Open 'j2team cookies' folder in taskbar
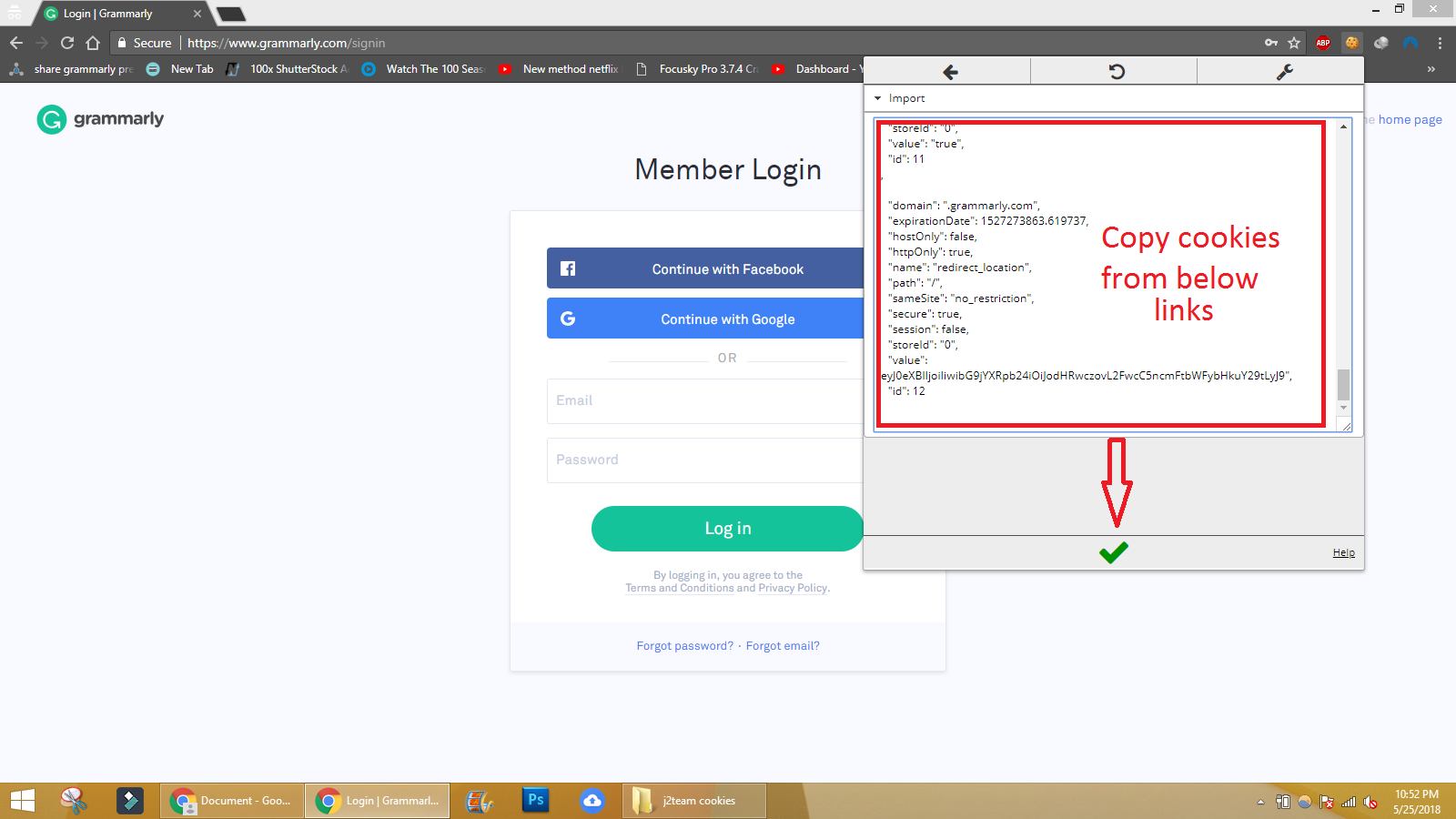1456x819 pixels. click(x=694, y=801)
